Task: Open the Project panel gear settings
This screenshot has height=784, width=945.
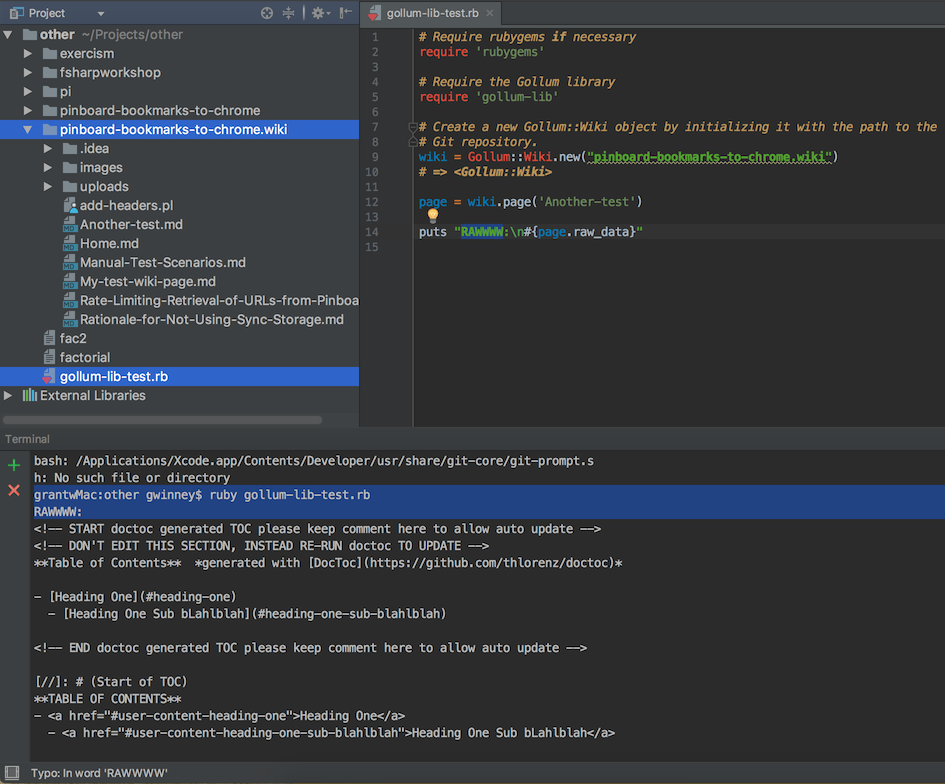Action: pos(318,13)
